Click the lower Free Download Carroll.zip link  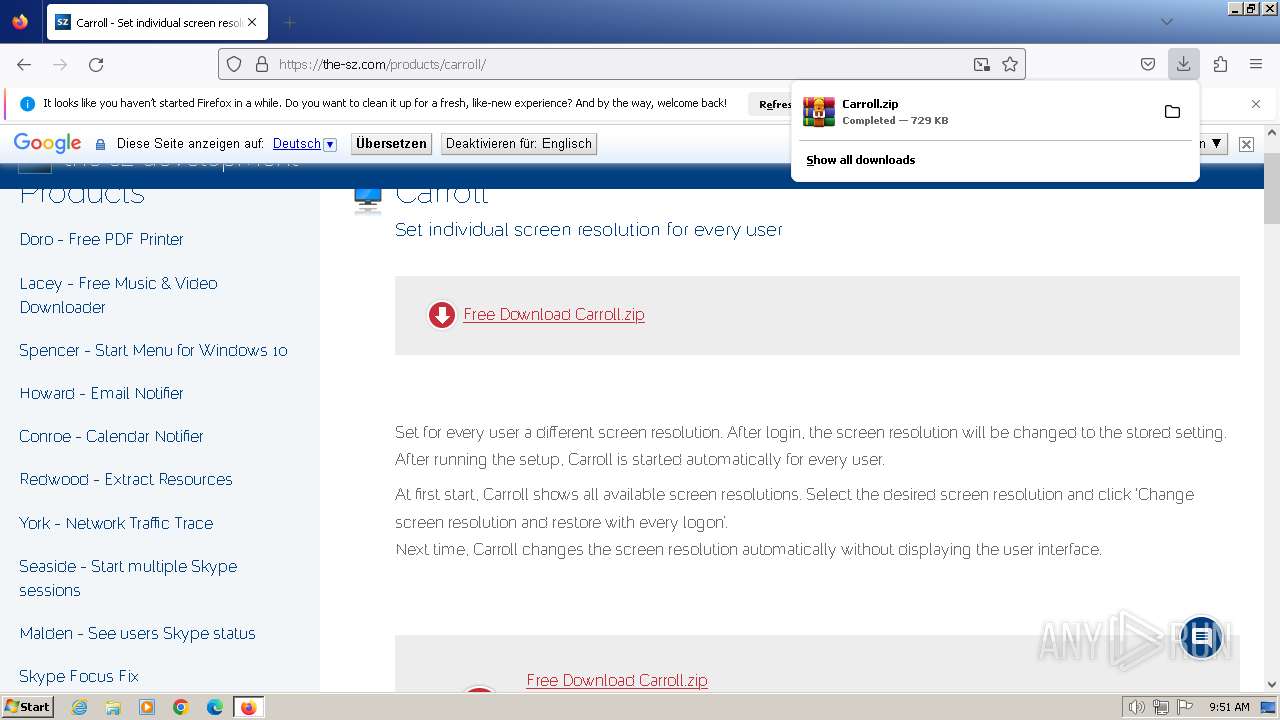click(x=617, y=680)
